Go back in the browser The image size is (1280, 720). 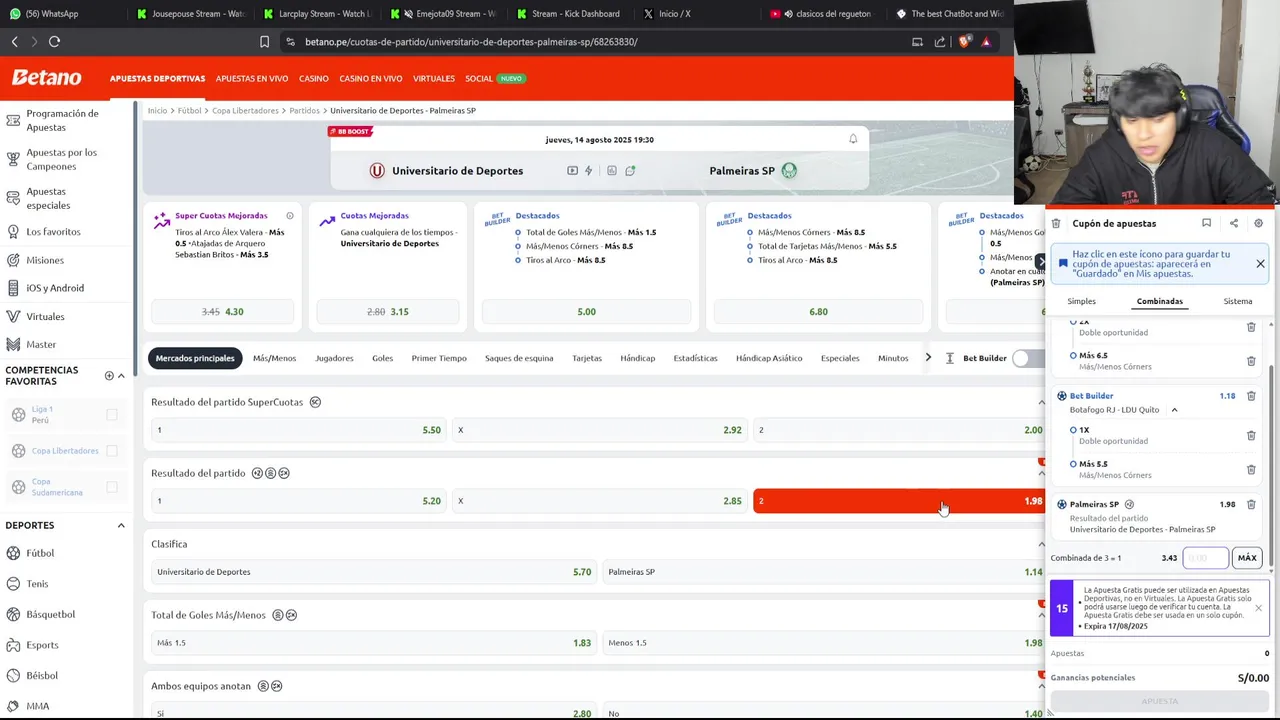pos(15,42)
